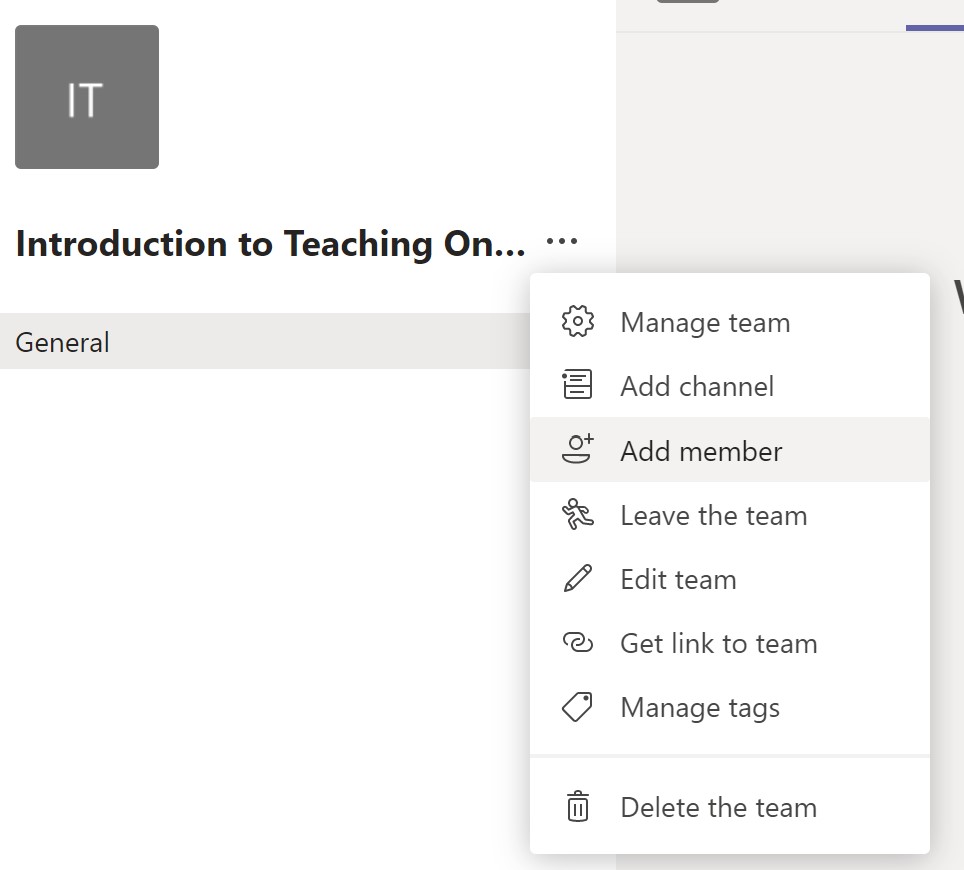Click the Edit team pencil icon
964x870 pixels.
(x=576, y=579)
